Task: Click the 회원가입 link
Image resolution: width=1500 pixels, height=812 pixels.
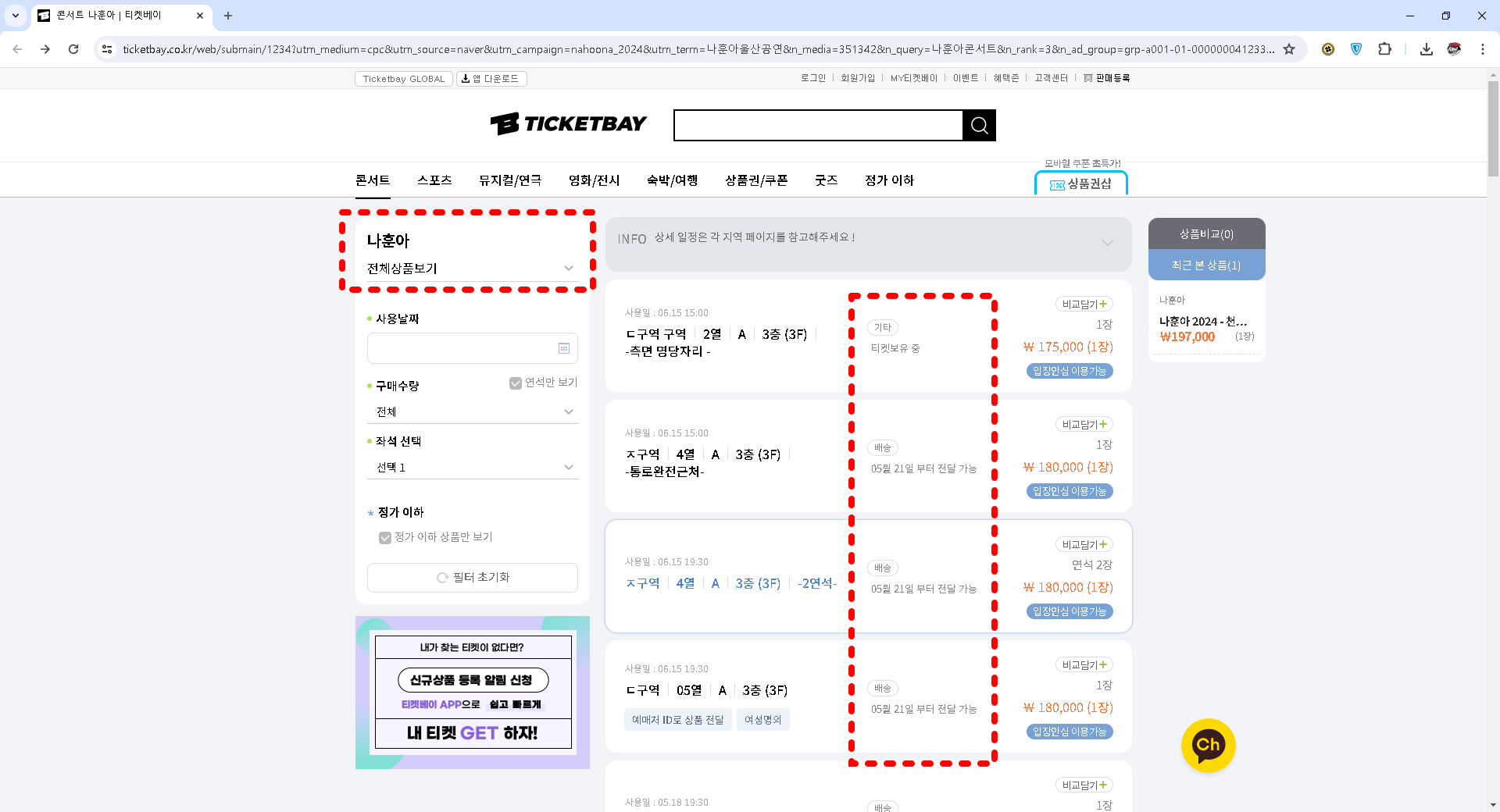Action: tap(858, 78)
